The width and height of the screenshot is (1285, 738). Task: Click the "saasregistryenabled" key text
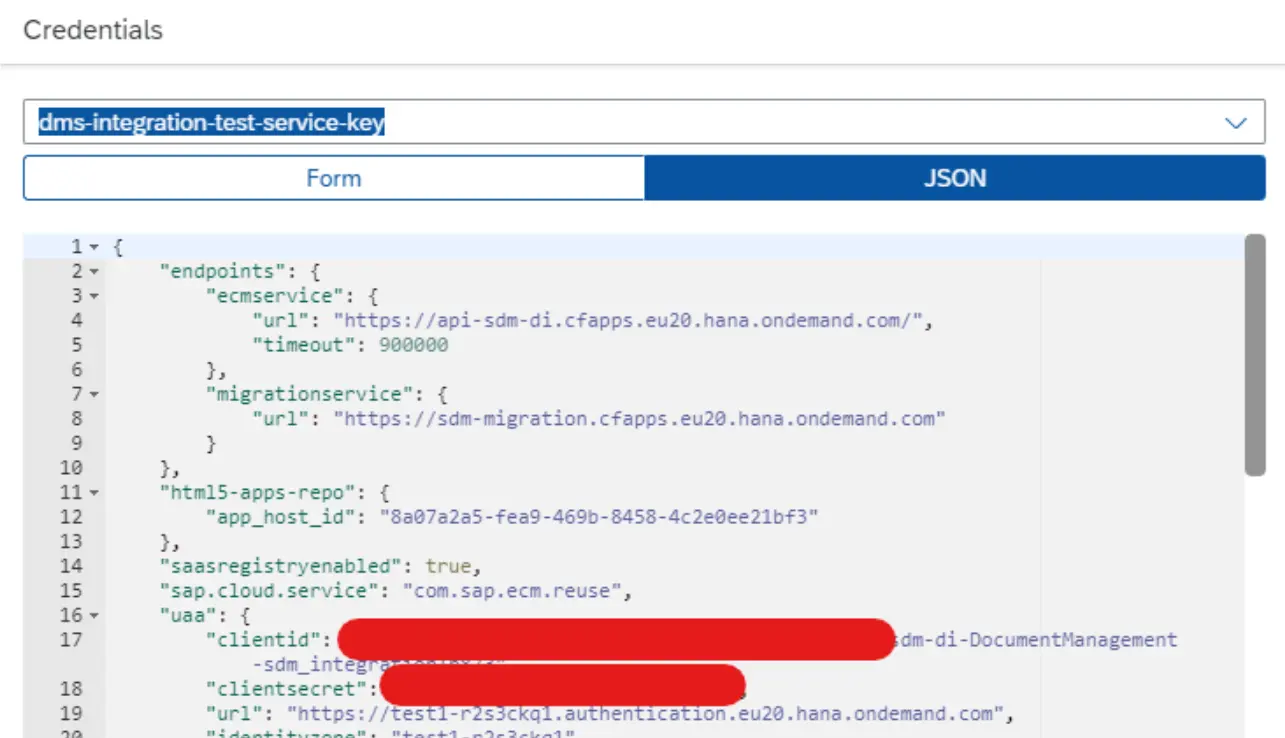click(281, 566)
